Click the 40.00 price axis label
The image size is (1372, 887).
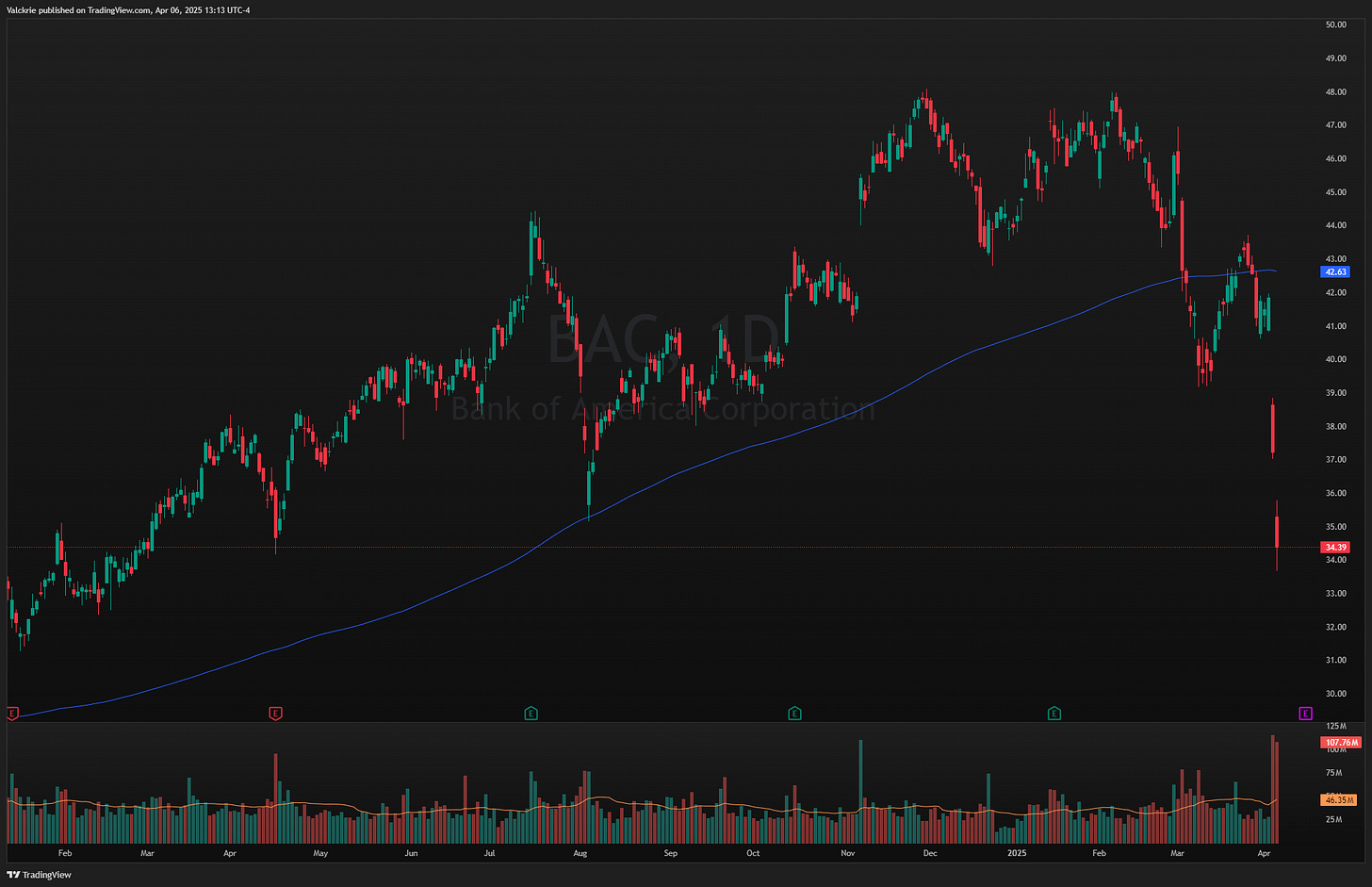pyautogui.click(x=1335, y=359)
